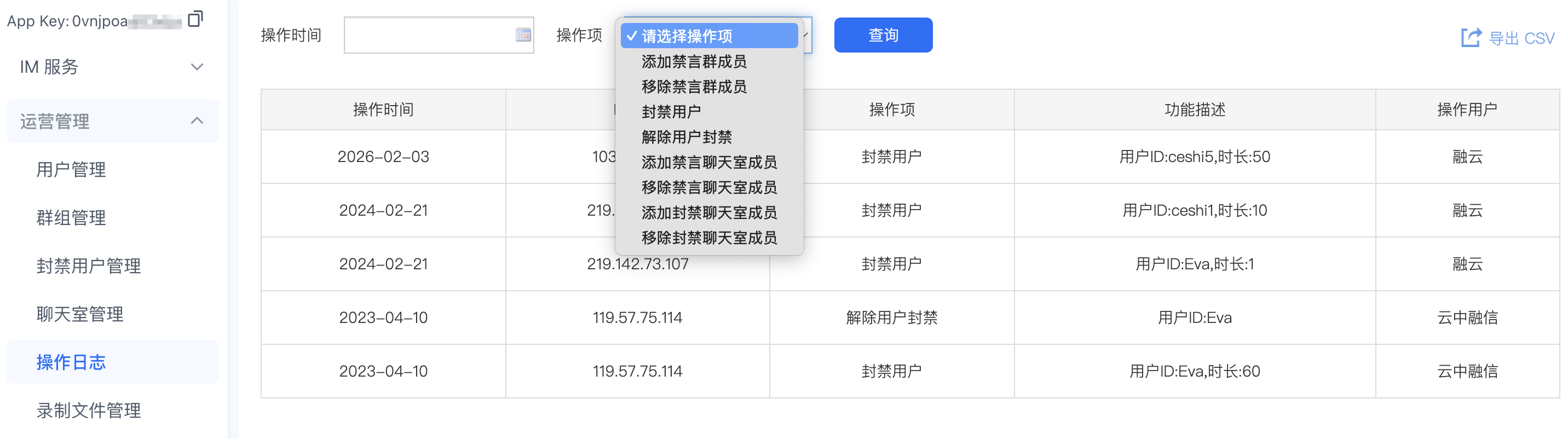
Task: Select 添加封禁聊天室成员 option
Action: 709,212
